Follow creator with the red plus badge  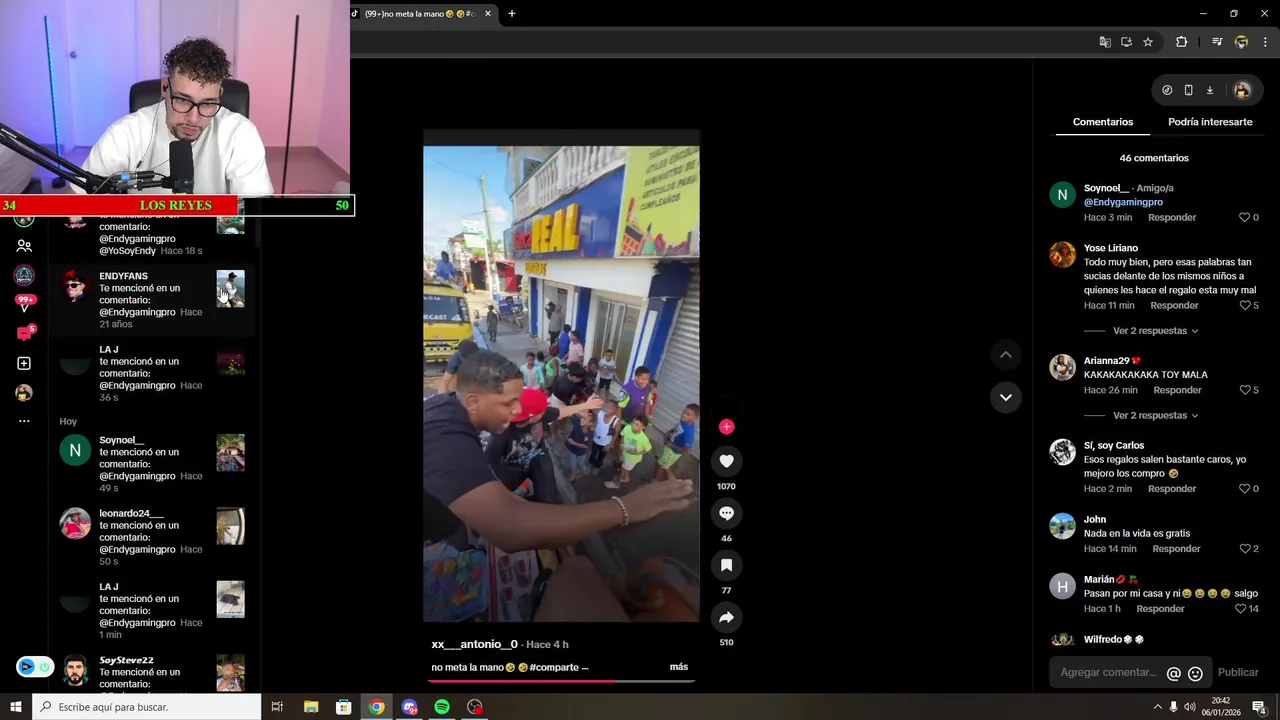coord(726,426)
